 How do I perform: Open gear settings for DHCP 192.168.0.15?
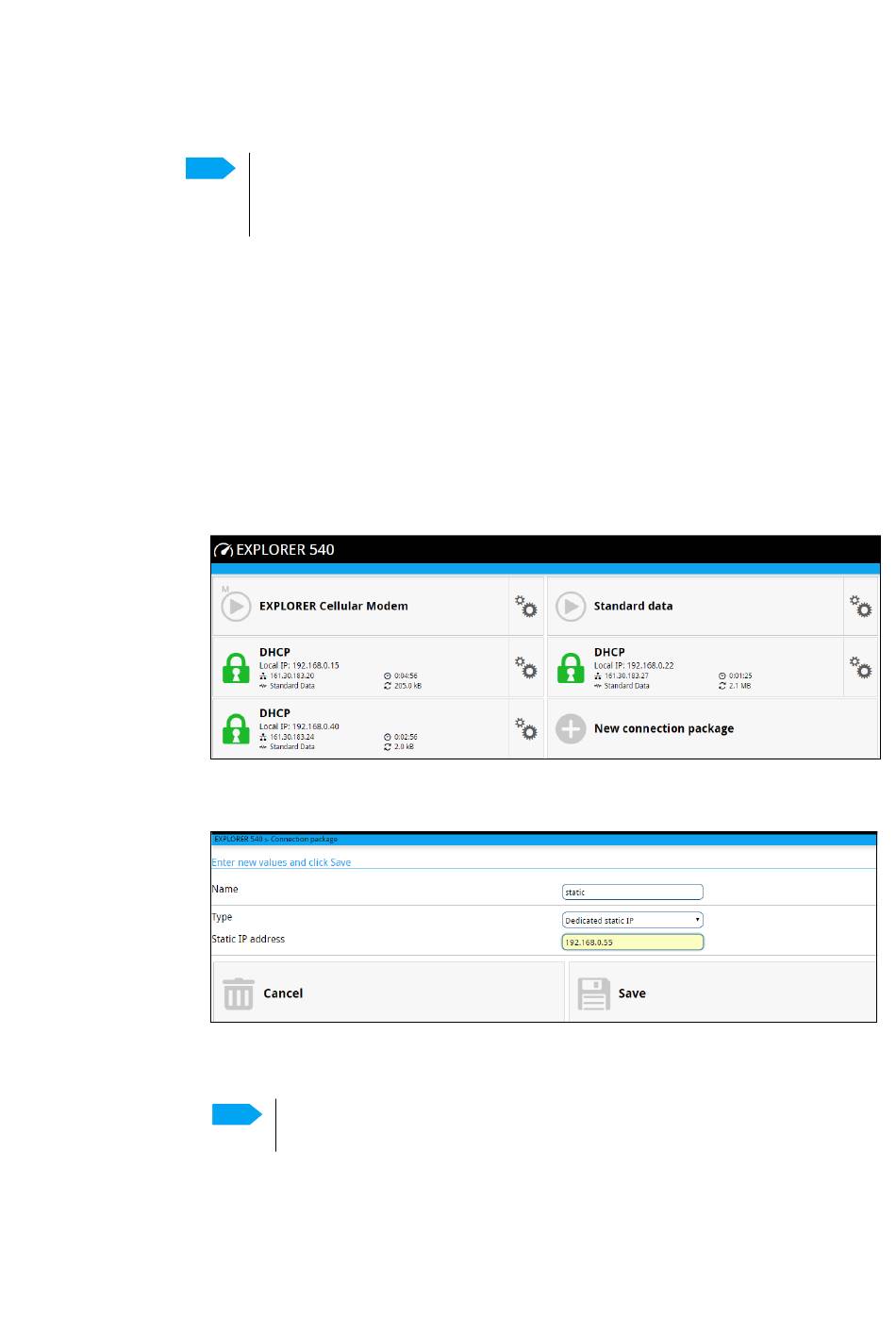pos(526,667)
